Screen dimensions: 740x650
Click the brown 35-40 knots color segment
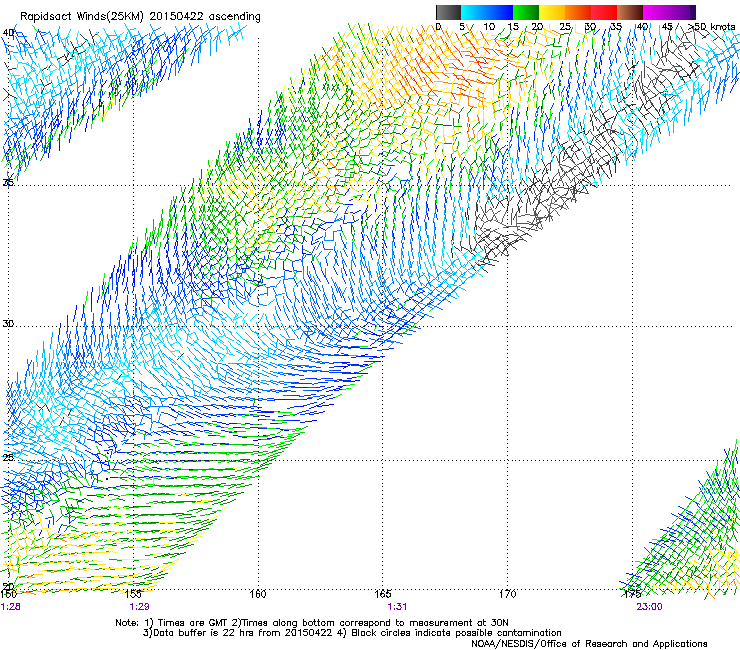(630, 12)
